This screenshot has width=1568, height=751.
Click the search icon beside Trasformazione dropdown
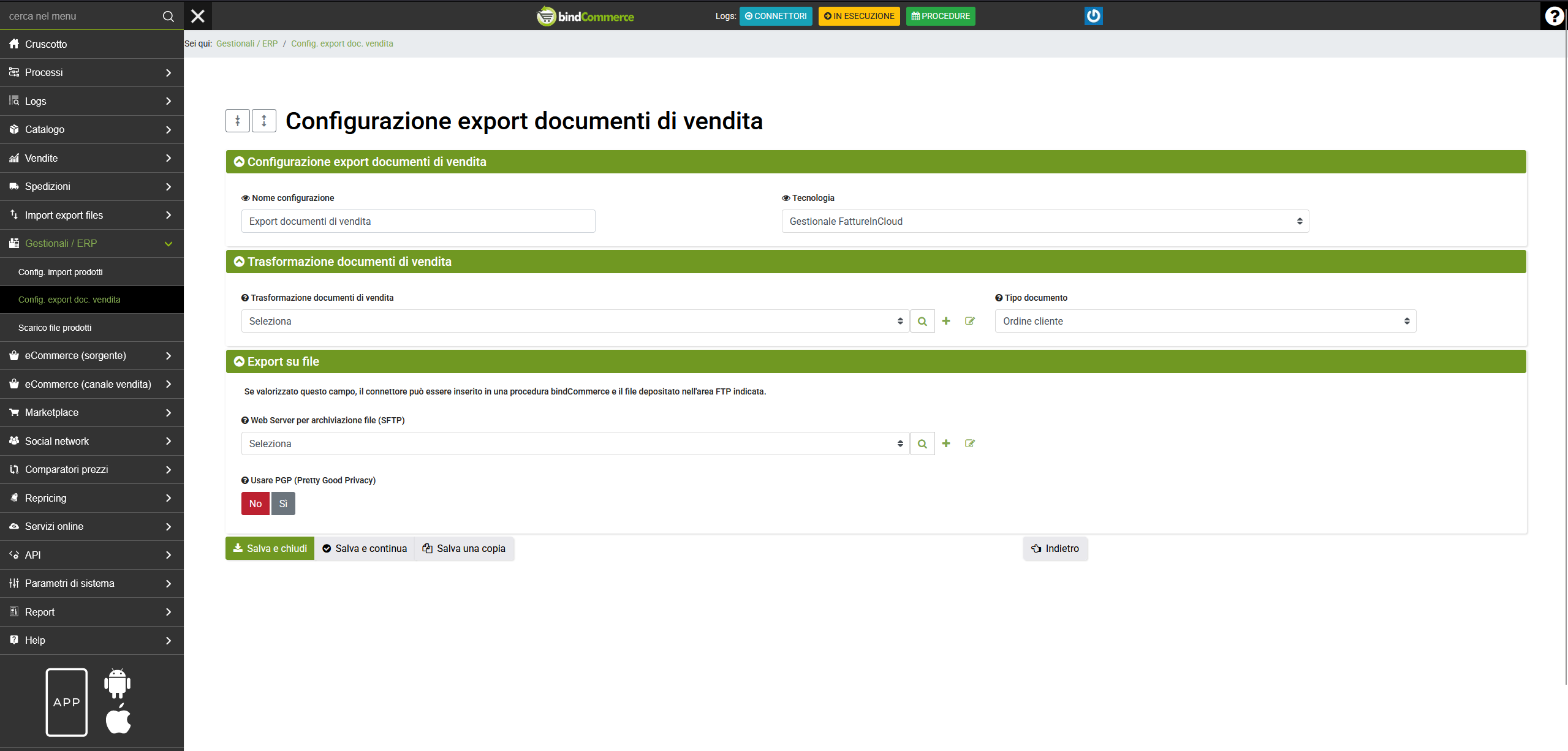click(x=922, y=321)
